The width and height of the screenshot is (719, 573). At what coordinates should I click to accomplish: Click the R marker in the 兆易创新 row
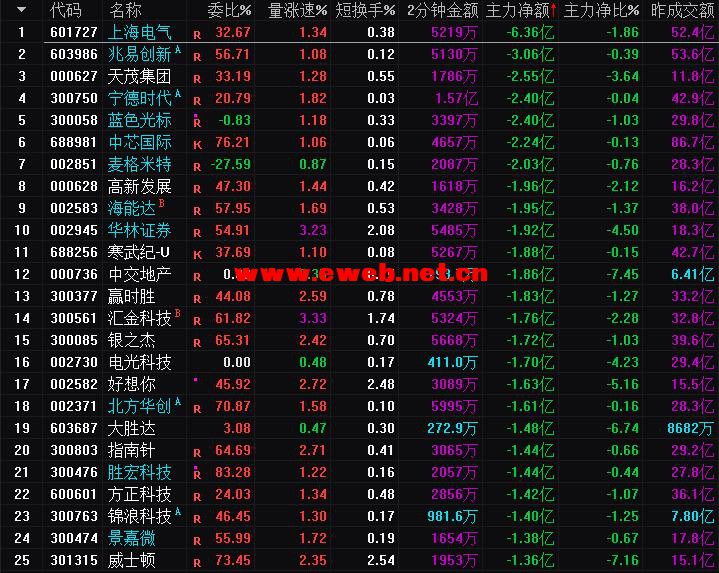(197, 57)
